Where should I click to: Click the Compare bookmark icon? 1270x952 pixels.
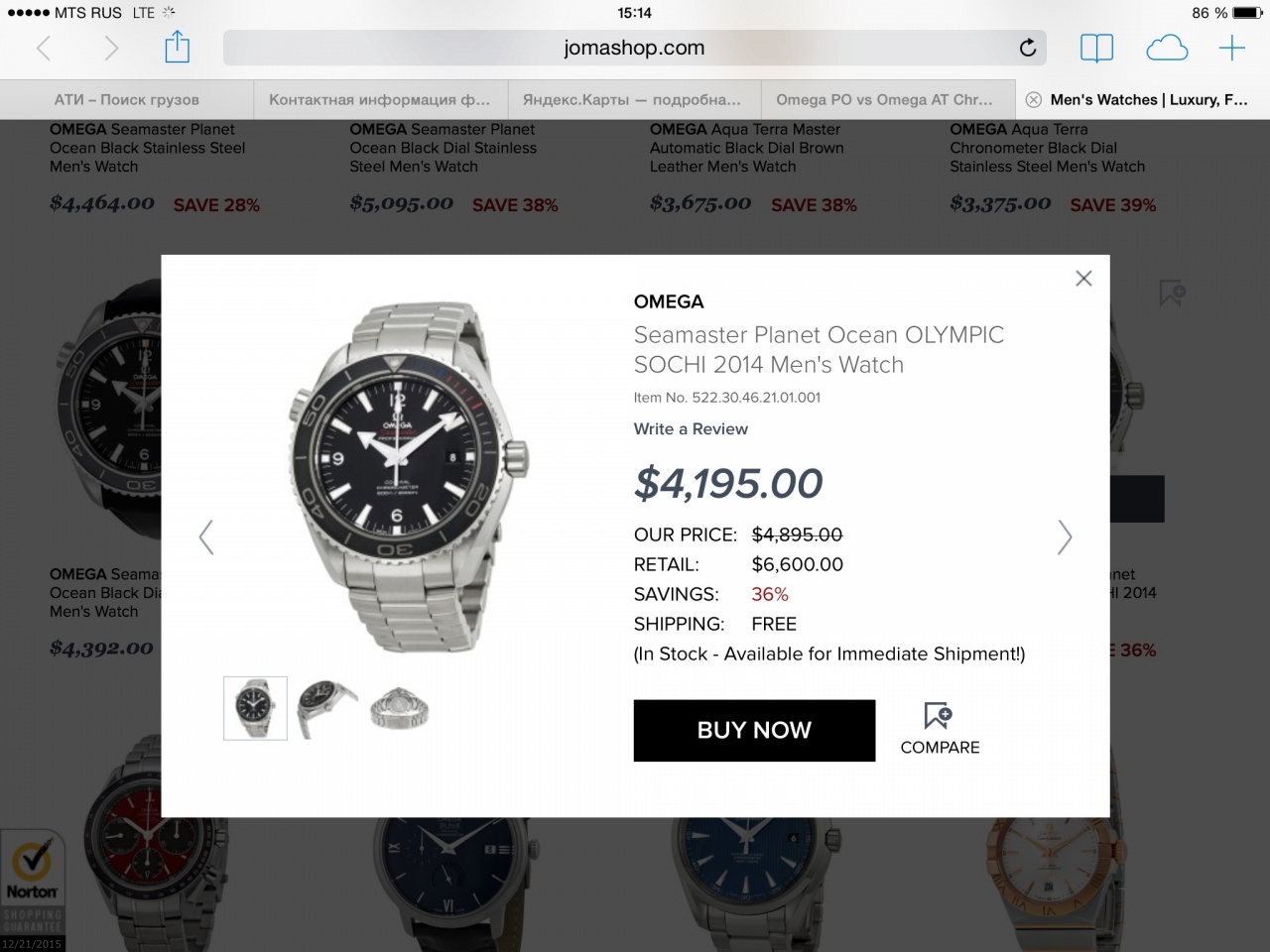tap(938, 715)
